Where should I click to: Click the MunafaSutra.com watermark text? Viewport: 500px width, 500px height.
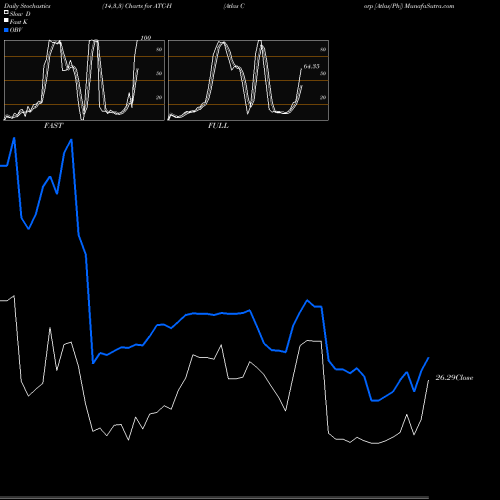(x=429, y=6)
